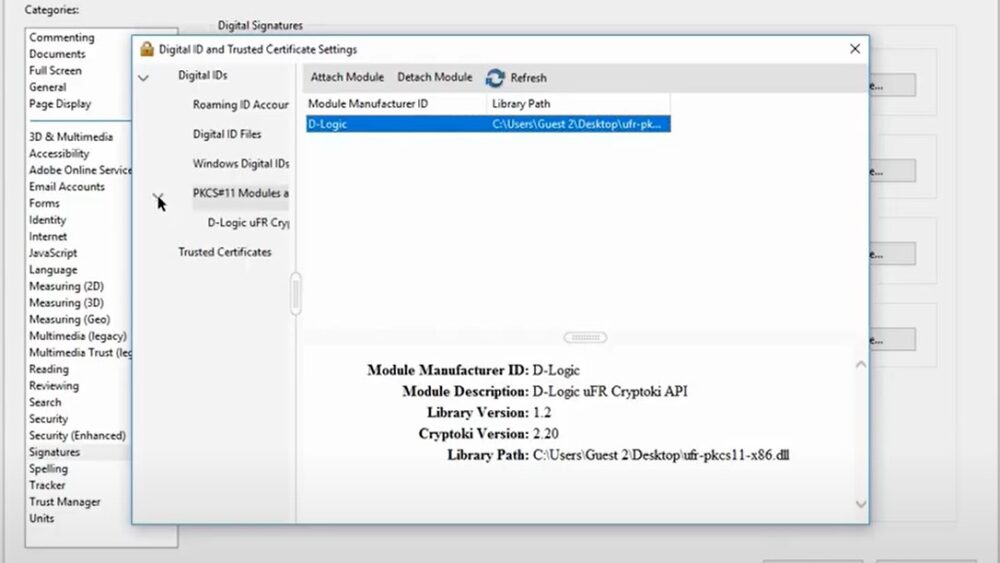Select D-Logic uFR Cryptoki tree item

click(248, 223)
